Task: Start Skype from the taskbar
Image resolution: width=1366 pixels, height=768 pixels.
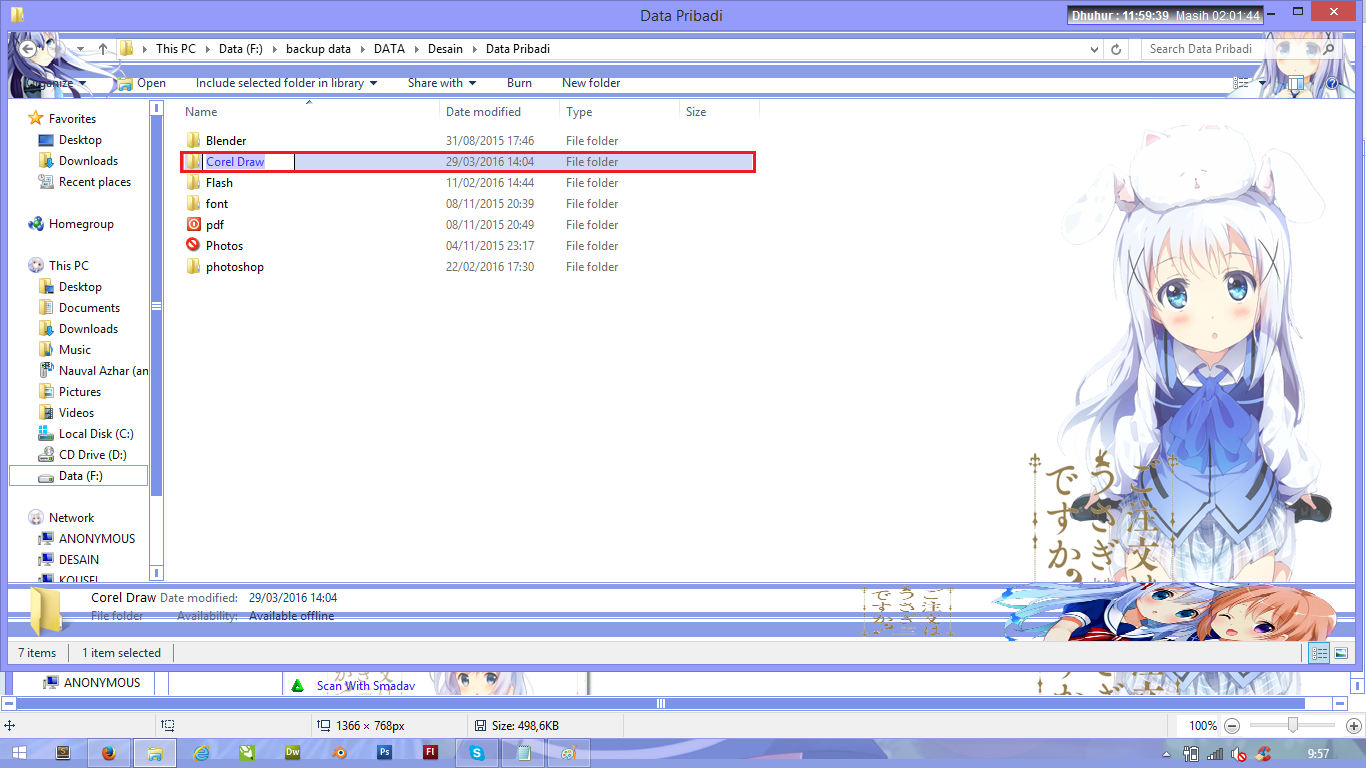Action: click(x=476, y=752)
